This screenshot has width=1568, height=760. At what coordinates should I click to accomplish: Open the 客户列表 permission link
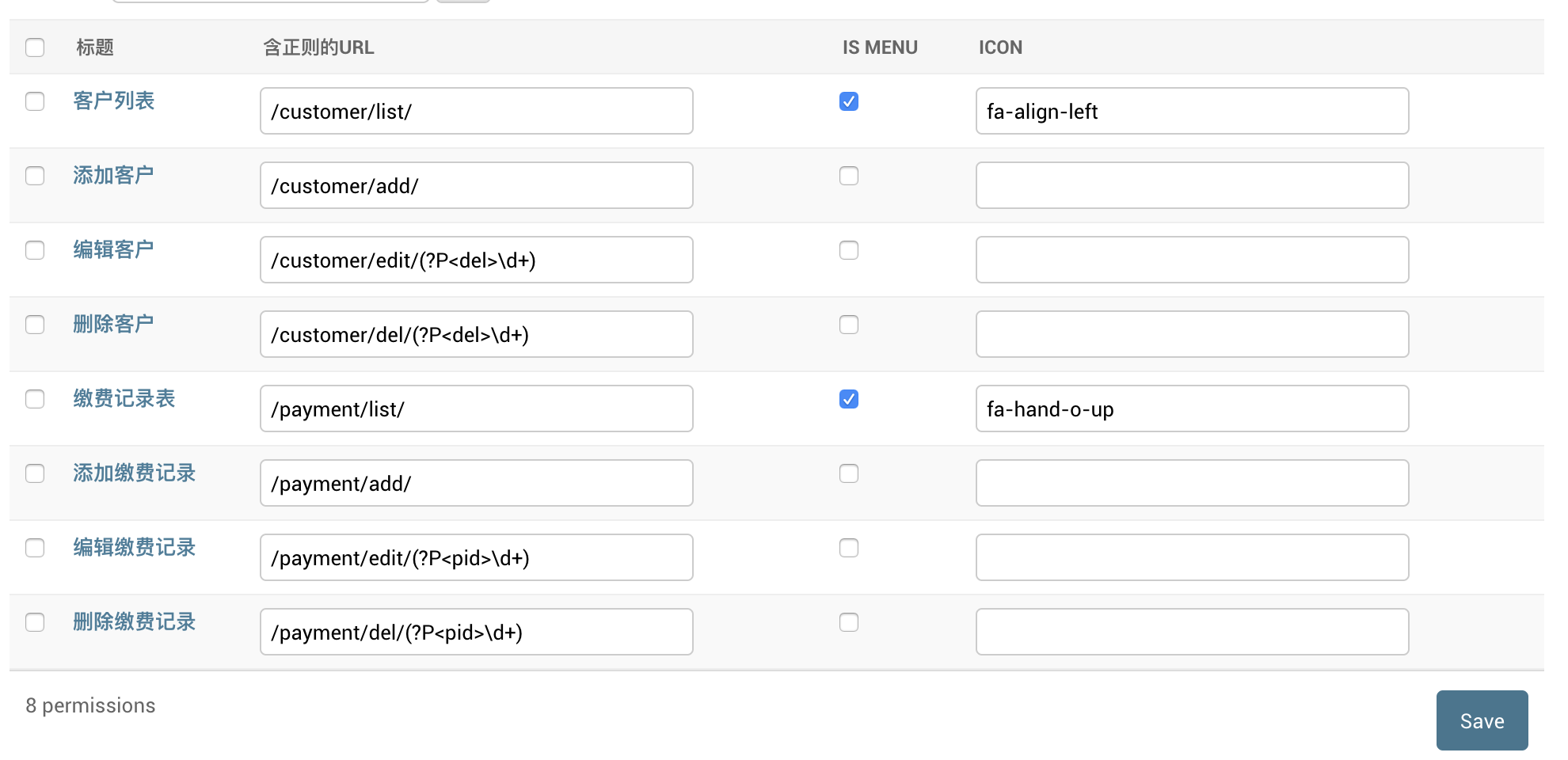[x=114, y=101]
